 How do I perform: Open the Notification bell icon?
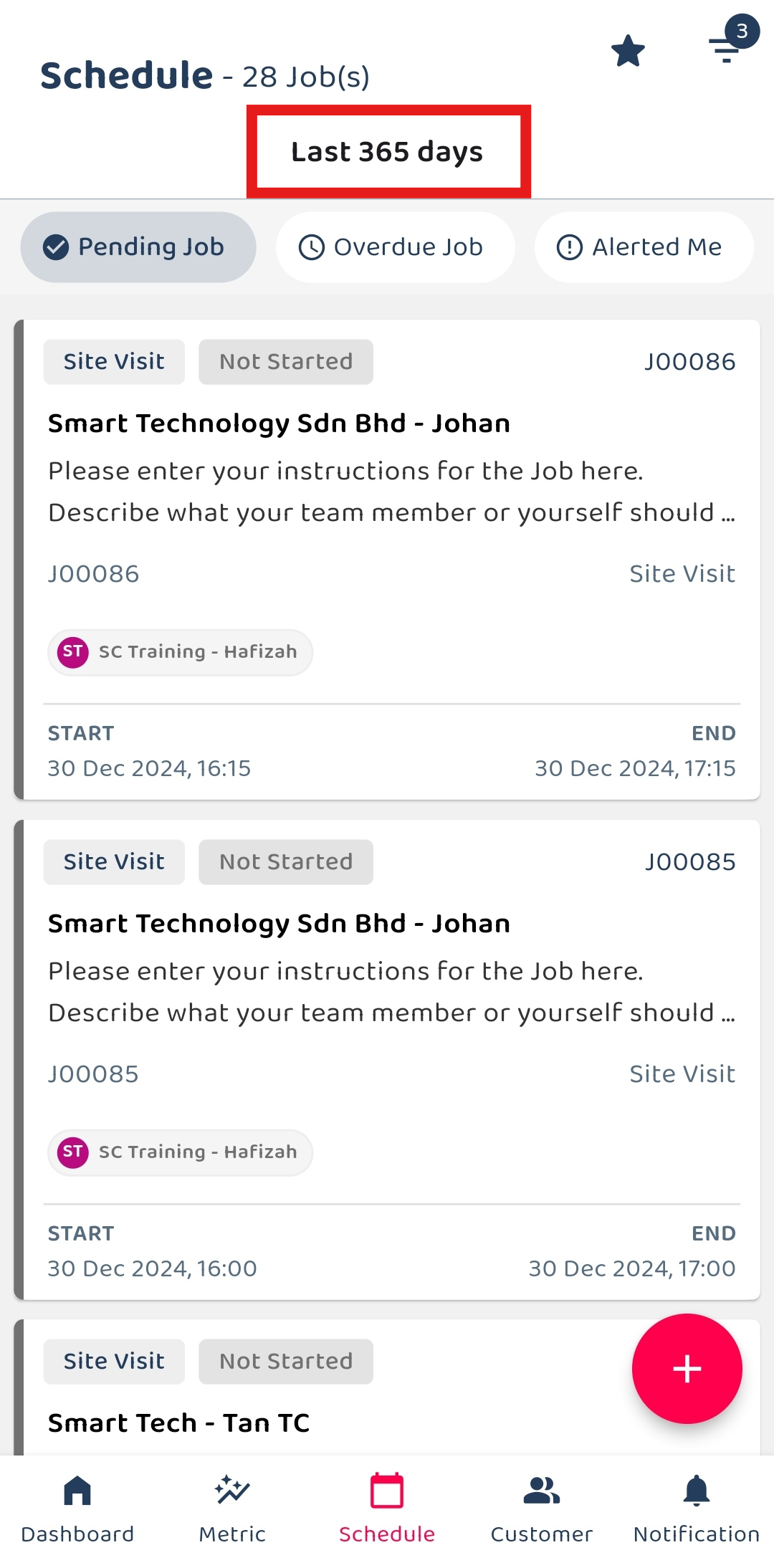pos(697,1509)
